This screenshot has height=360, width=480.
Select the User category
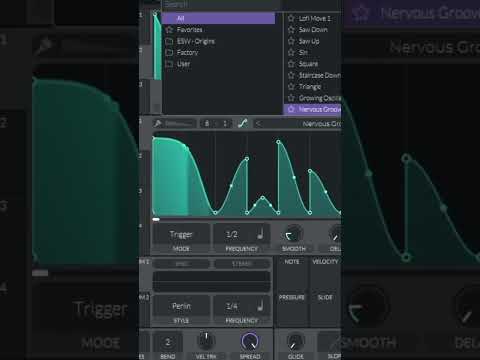(x=183, y=64)
